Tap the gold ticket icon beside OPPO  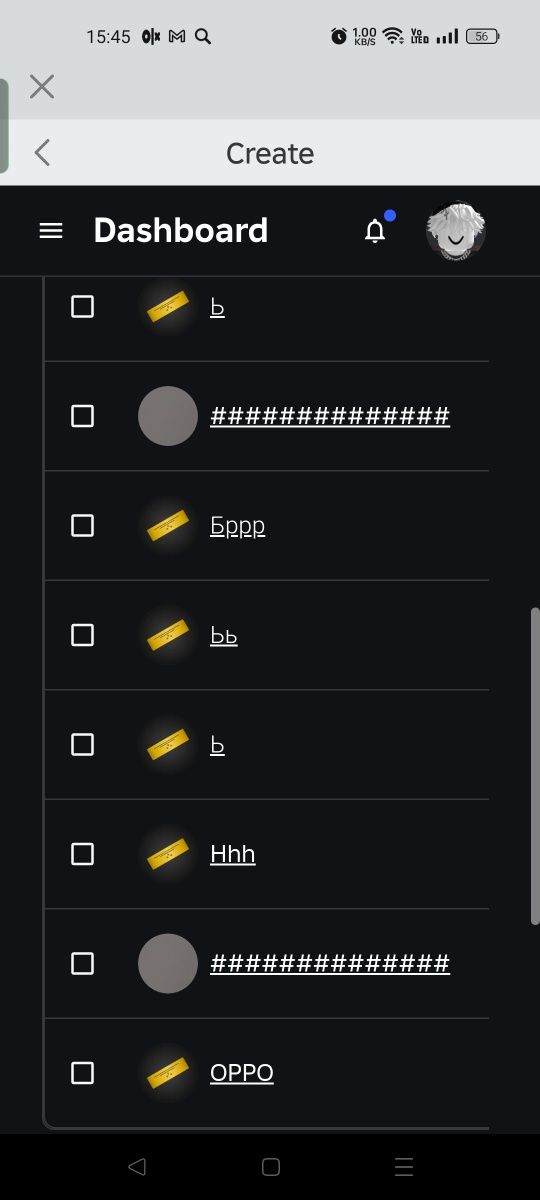[168, 1073]
